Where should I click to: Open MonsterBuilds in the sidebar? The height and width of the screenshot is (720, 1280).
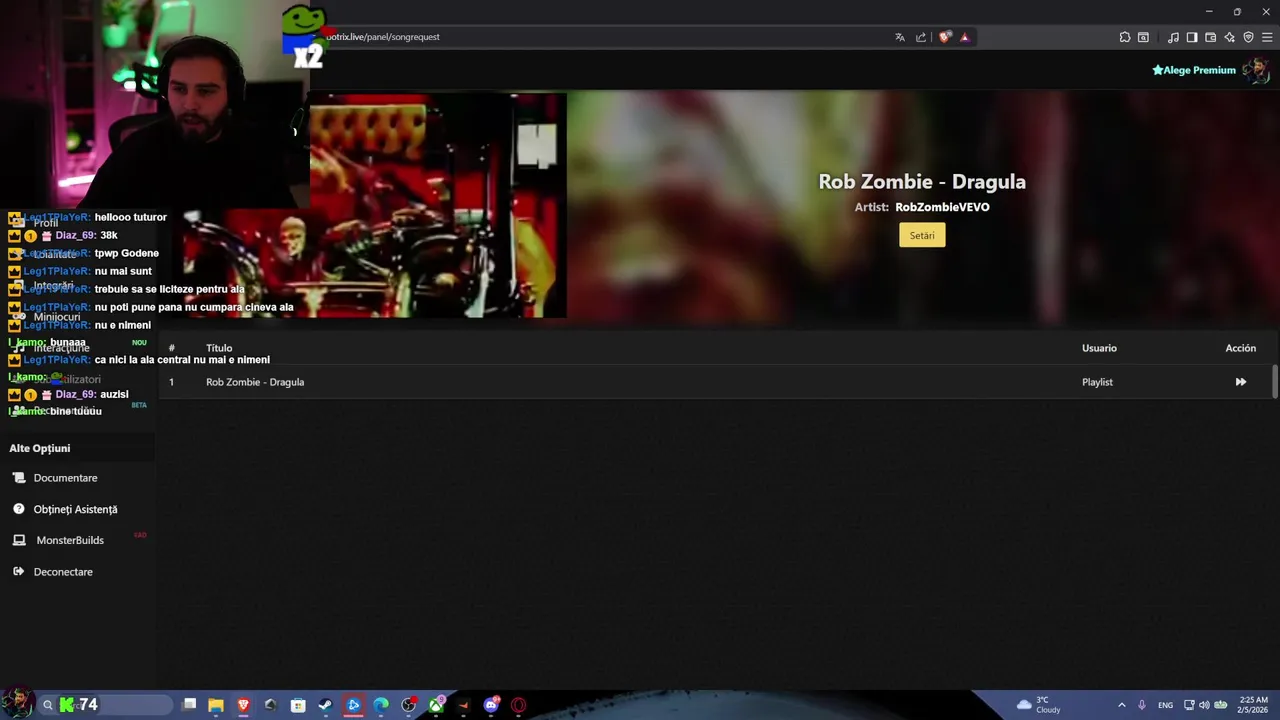click(70, 540)
